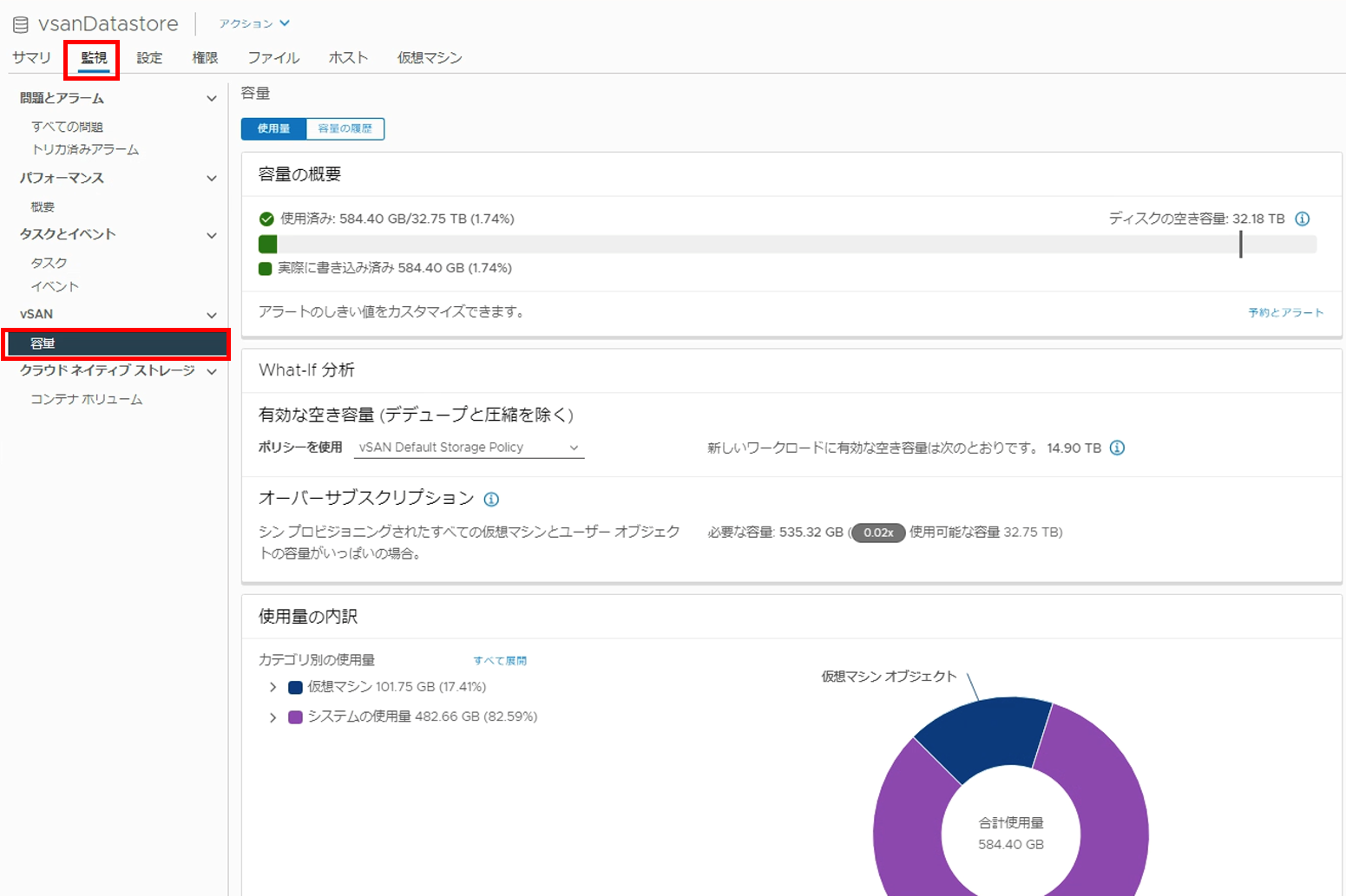Switch to the サマリ tab

31,58
